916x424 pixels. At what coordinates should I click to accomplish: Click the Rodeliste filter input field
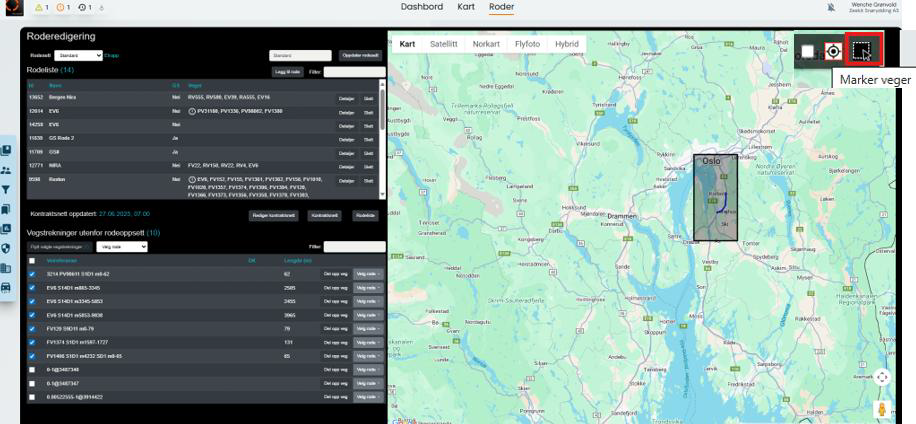tap(354, 72)
